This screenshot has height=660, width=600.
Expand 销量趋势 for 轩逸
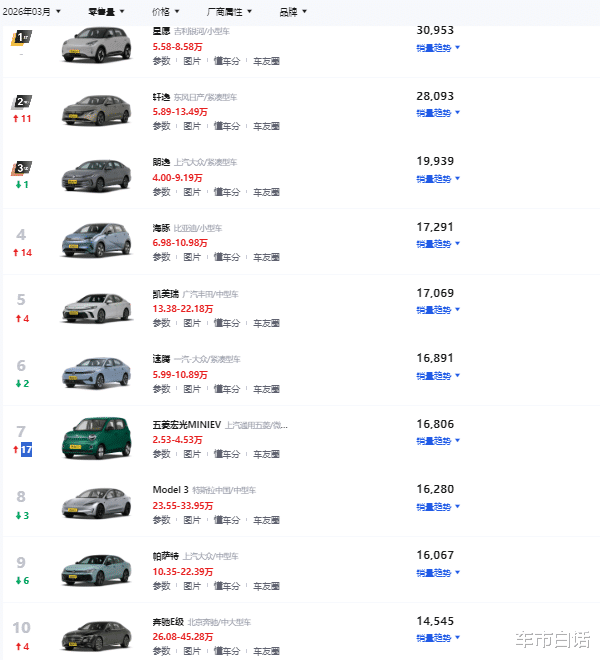coord(438,113)
